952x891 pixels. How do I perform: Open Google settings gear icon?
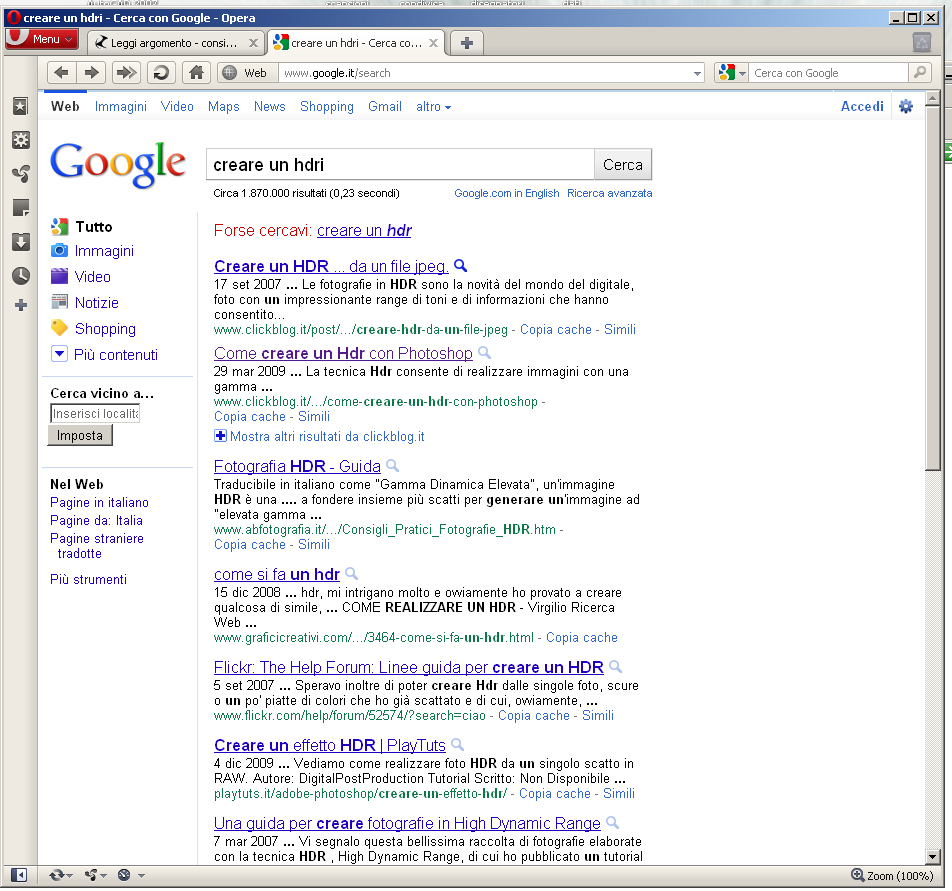pos(905,106)
